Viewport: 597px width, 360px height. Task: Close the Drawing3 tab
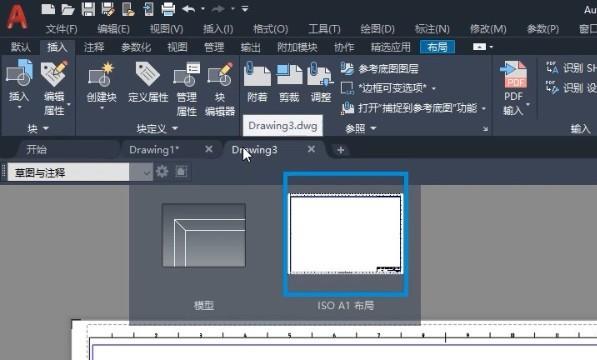(311, 149)
